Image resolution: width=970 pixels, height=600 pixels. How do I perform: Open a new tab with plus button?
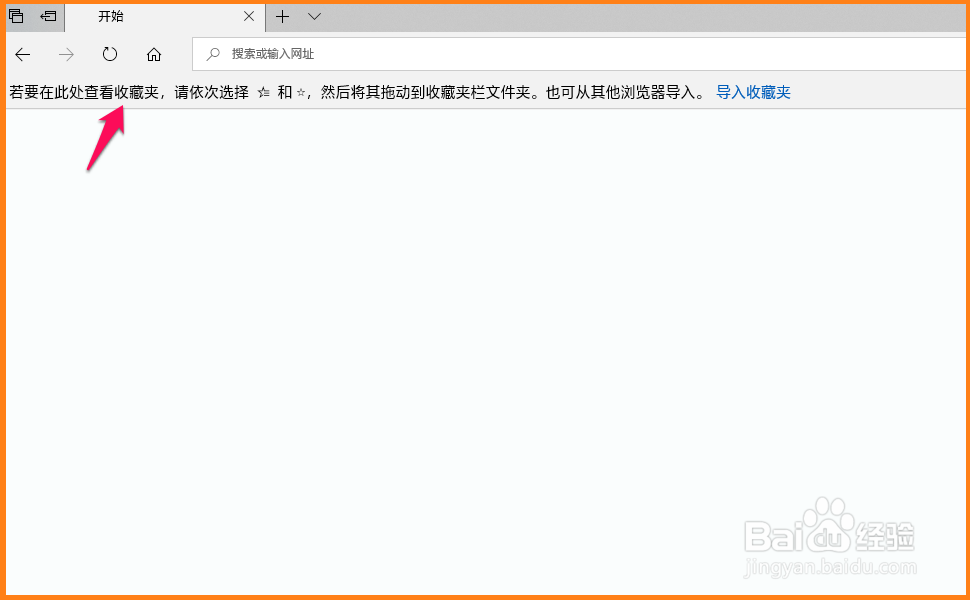click(x=282, y=17)
